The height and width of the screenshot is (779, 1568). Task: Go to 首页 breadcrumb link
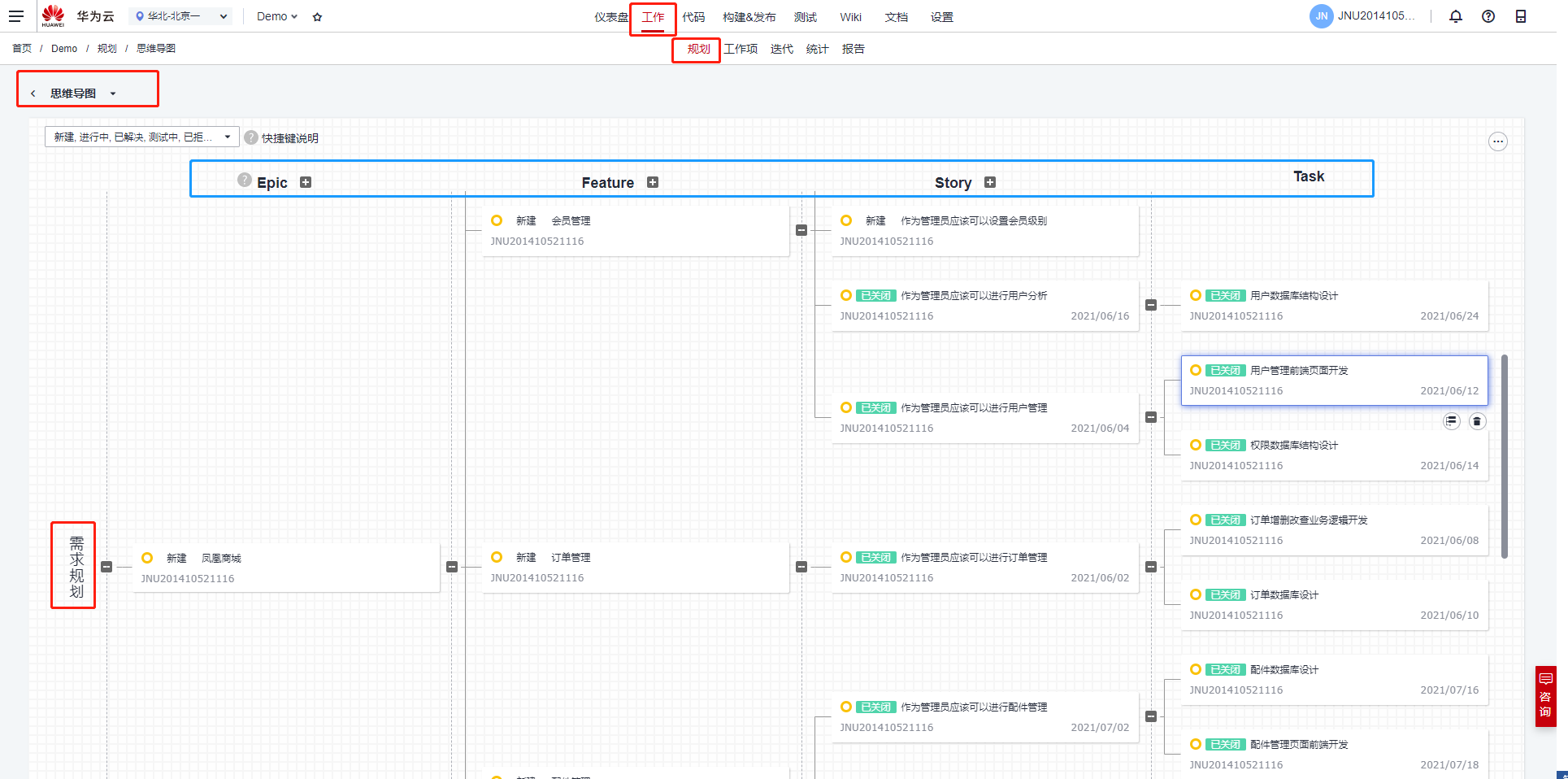point(22,49)
